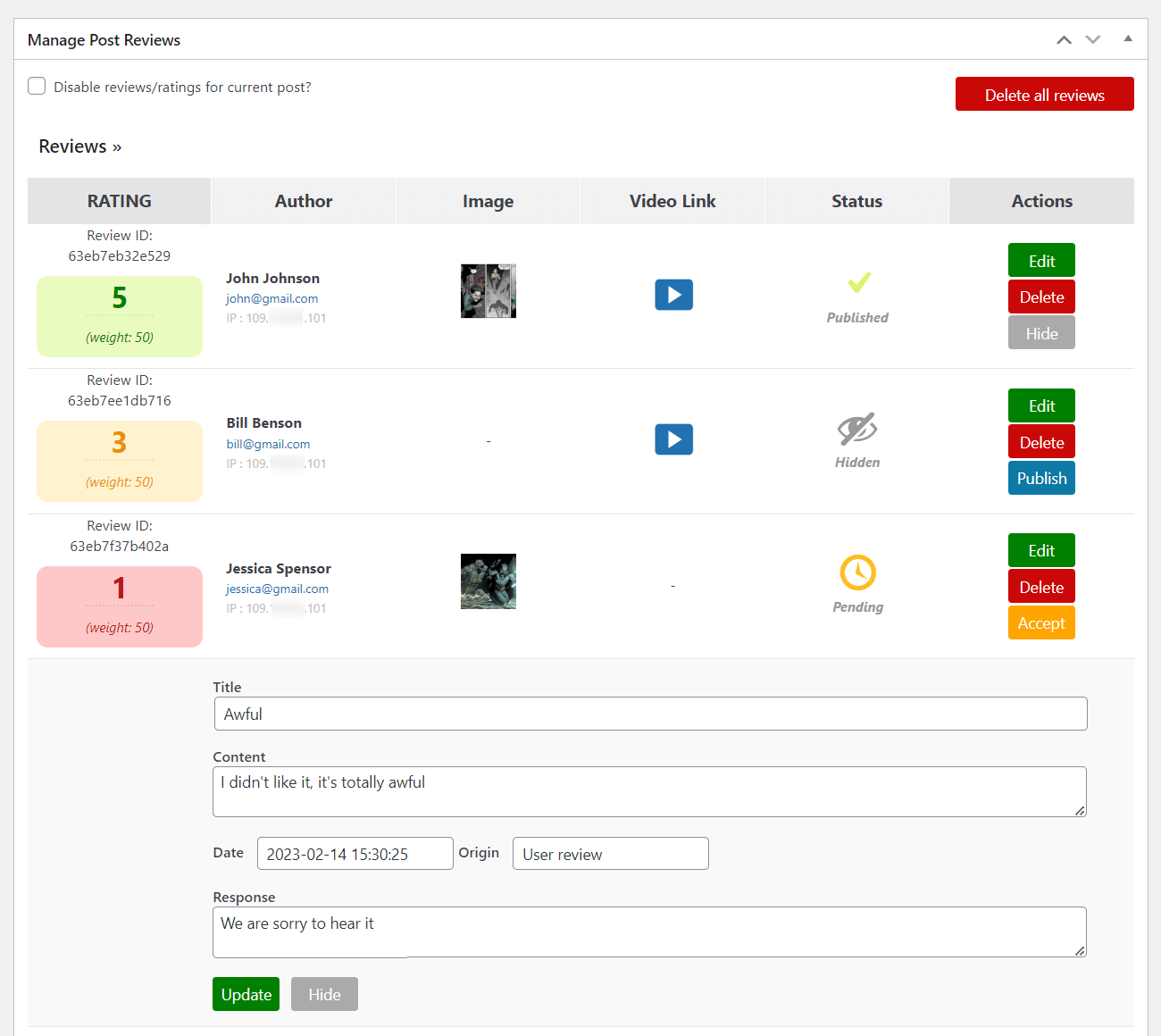Click the green rating 5 box
1161x1036 pixels.
(120, 316)
